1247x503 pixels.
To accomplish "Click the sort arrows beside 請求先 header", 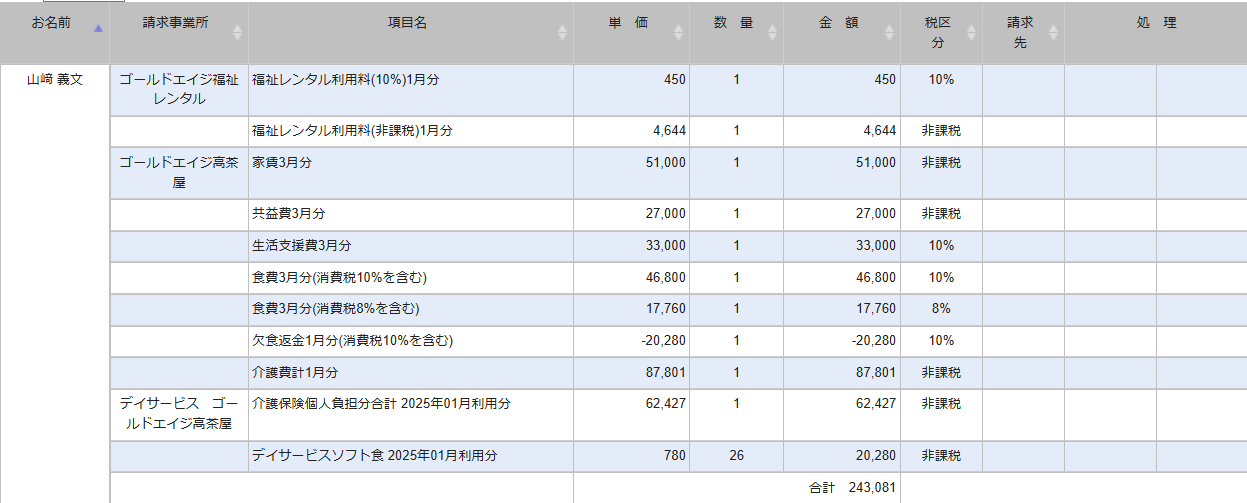I will (x=1053, y=32).
